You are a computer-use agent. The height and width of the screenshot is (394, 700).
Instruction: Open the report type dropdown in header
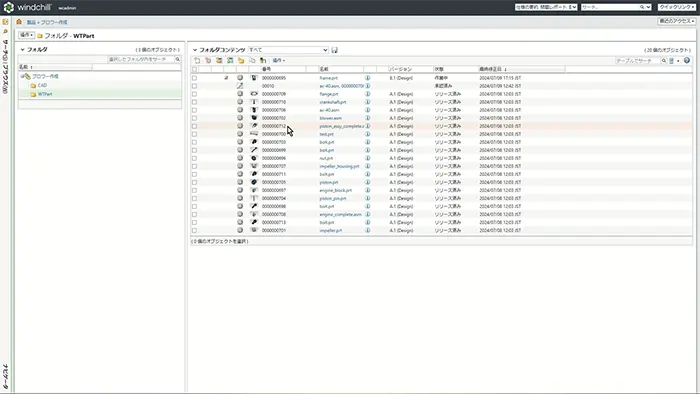[x=546, y=7]
